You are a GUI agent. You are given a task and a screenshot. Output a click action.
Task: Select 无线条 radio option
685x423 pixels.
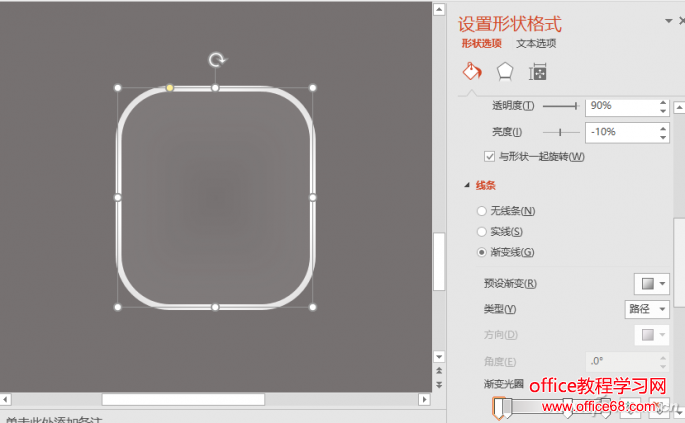(x=481, y=211)
